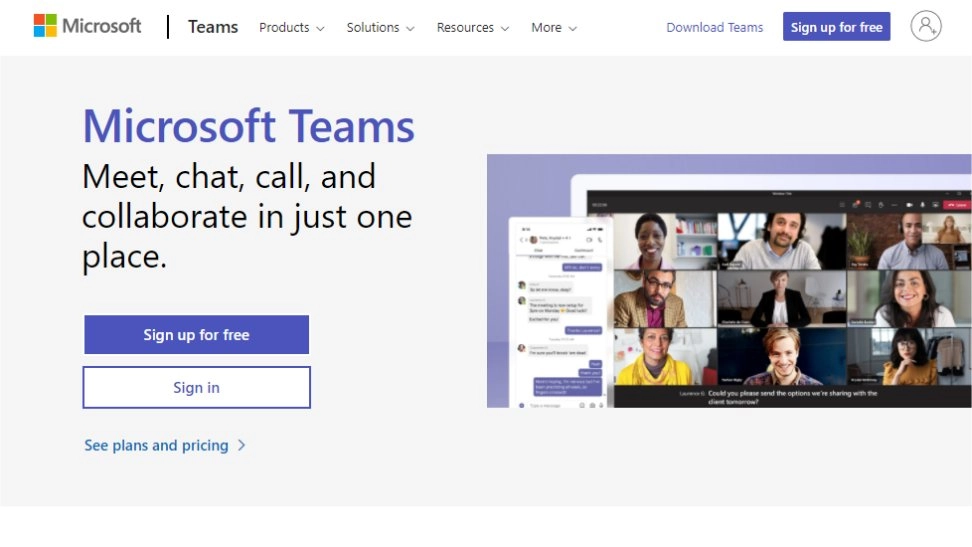
Task: Click the Sign in button
Action: pos(197,388)
